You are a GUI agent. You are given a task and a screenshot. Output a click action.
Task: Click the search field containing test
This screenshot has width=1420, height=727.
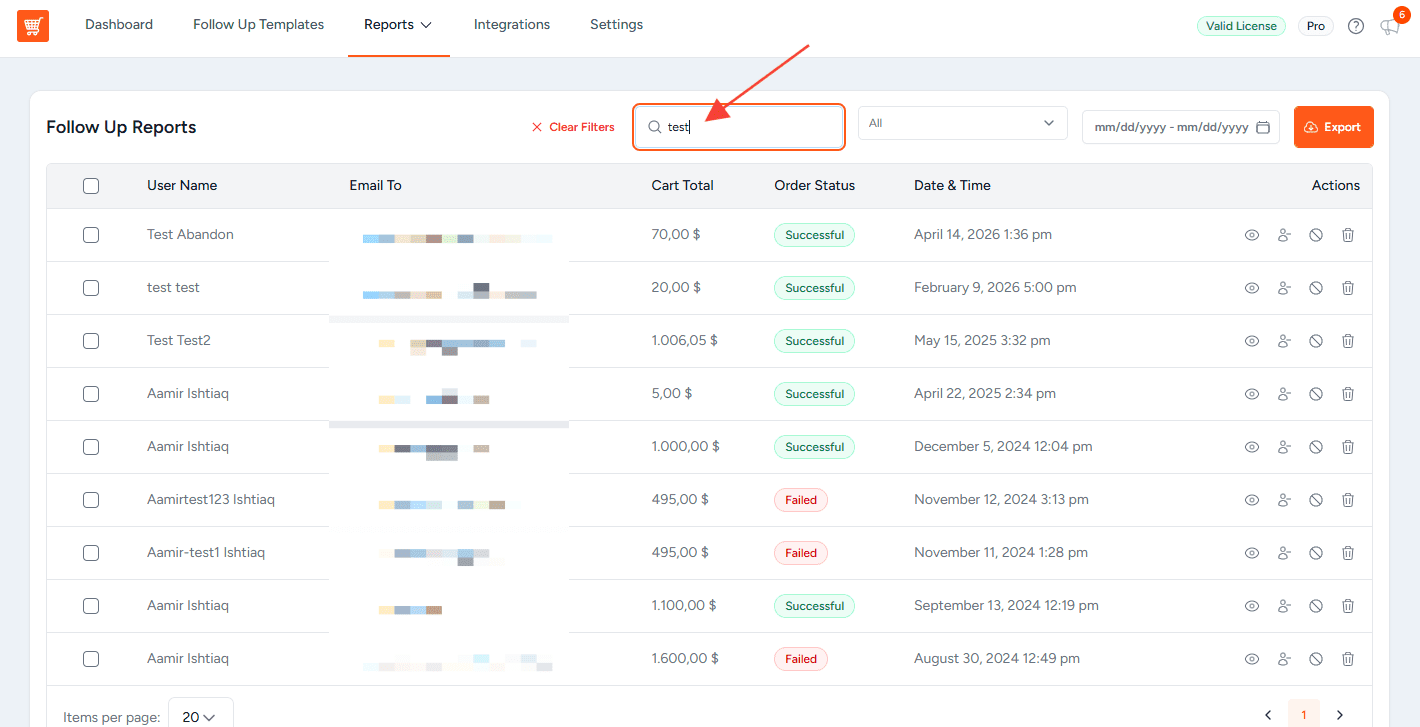coord(740,127)
